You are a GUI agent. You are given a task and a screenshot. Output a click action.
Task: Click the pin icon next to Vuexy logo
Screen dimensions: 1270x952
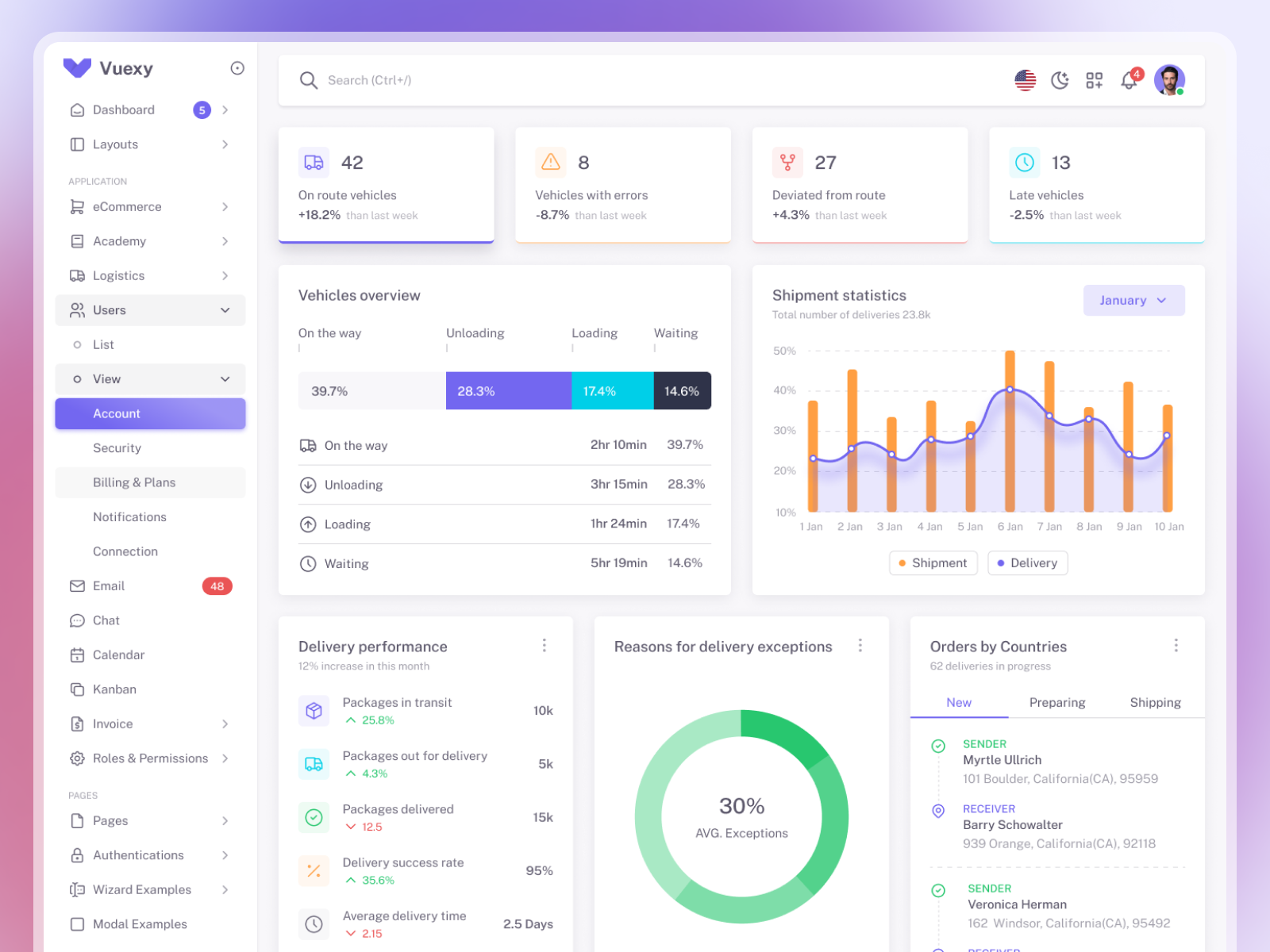point(237,67)
